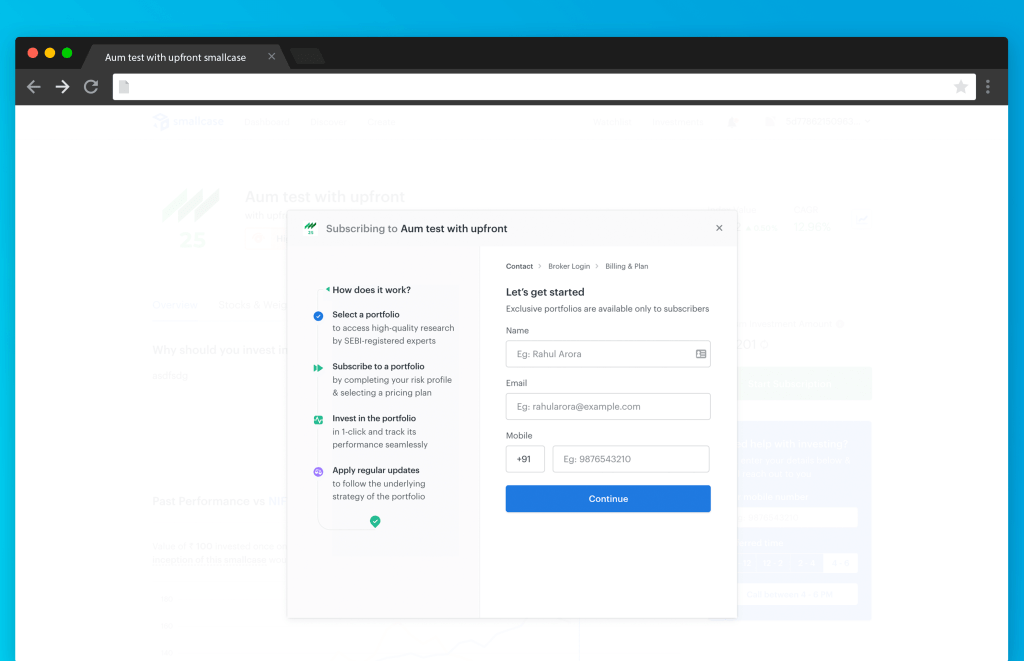
Task: Open the browser three-dot menu
Action: pos(988,87)
